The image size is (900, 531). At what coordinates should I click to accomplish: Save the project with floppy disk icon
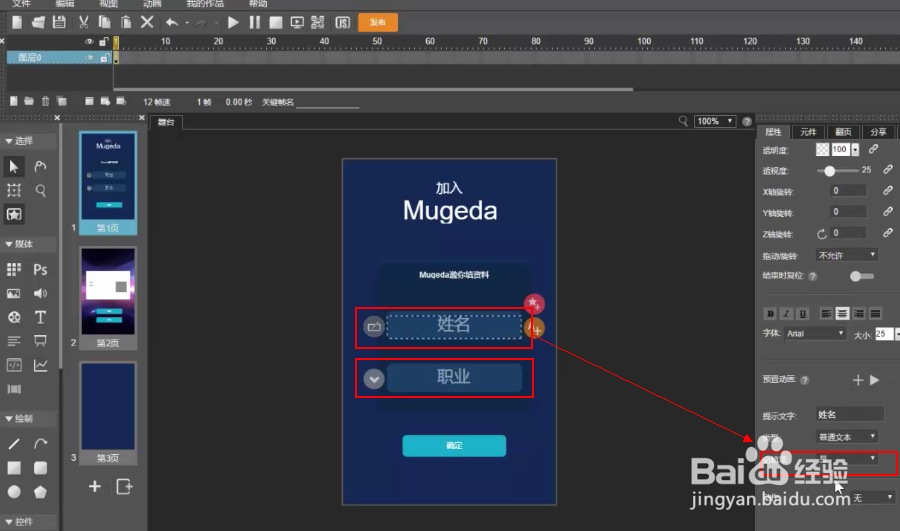[x=59, y=22]
